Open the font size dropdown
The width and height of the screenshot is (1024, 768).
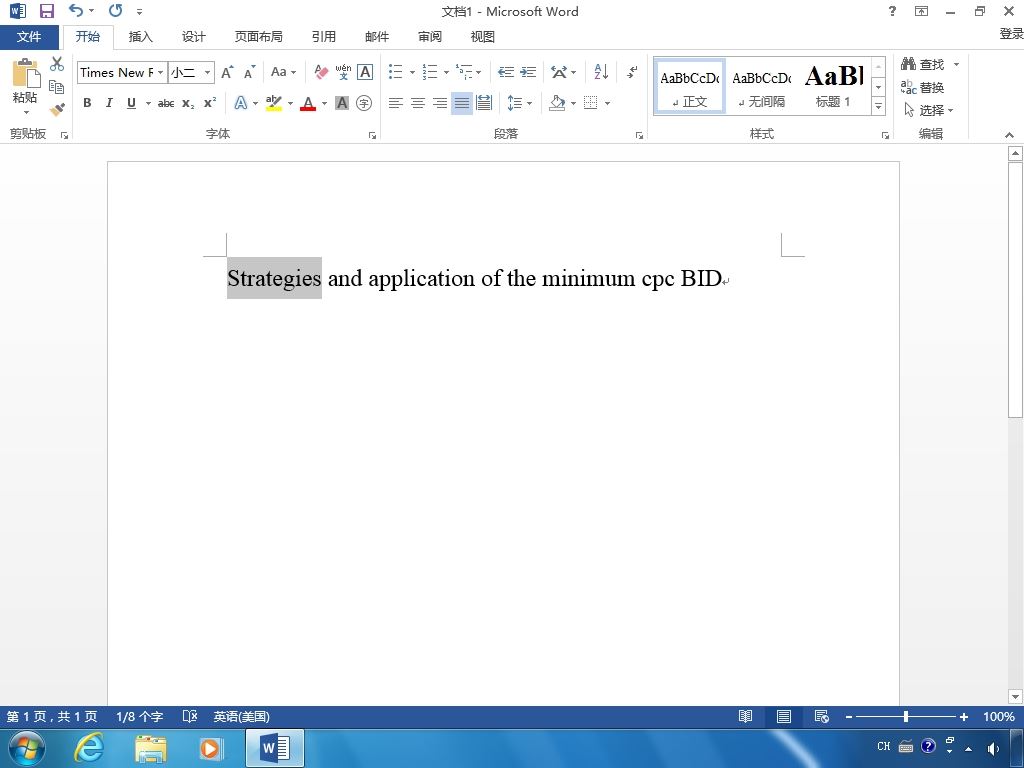point(207,72)
